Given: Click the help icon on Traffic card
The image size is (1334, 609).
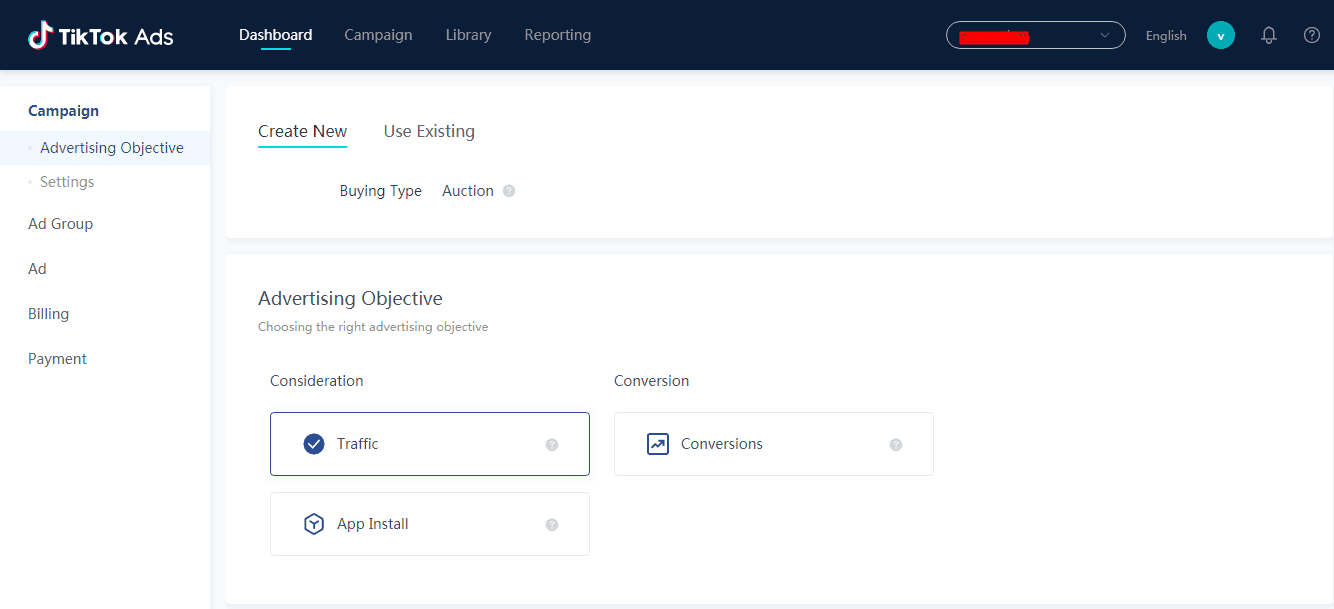Looking at the screenshot, I should 552,445.
